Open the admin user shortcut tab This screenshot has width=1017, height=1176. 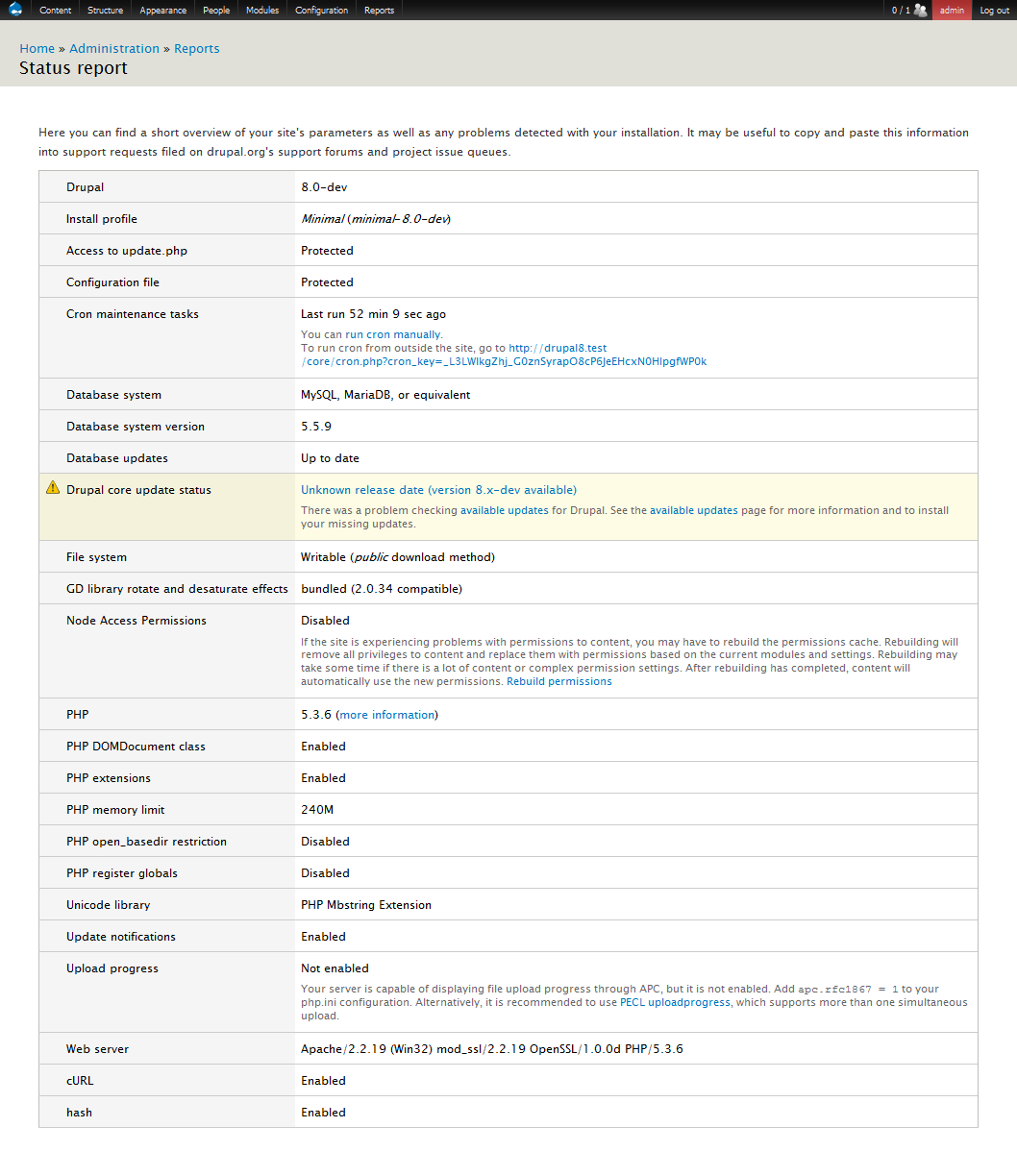(x=951, y=10)
